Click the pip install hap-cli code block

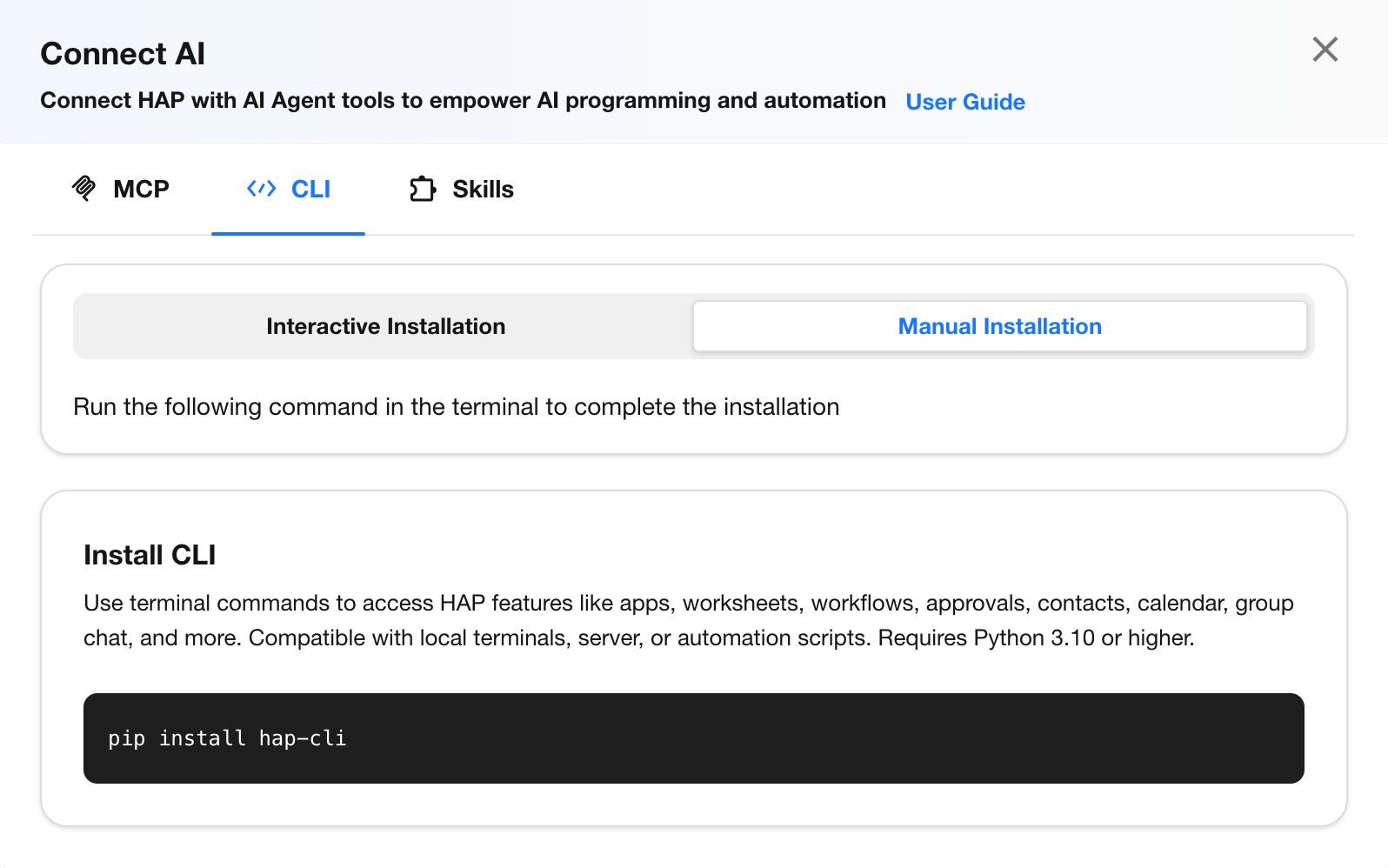(693, 738)
